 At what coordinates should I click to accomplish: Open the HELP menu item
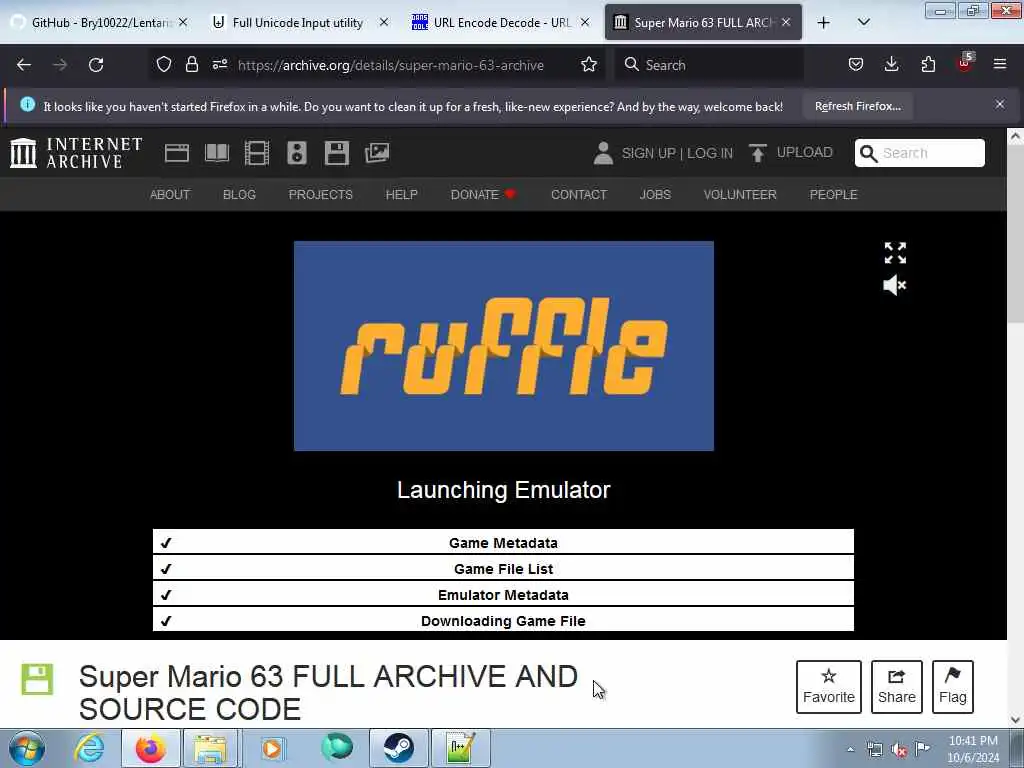point(402,195)
